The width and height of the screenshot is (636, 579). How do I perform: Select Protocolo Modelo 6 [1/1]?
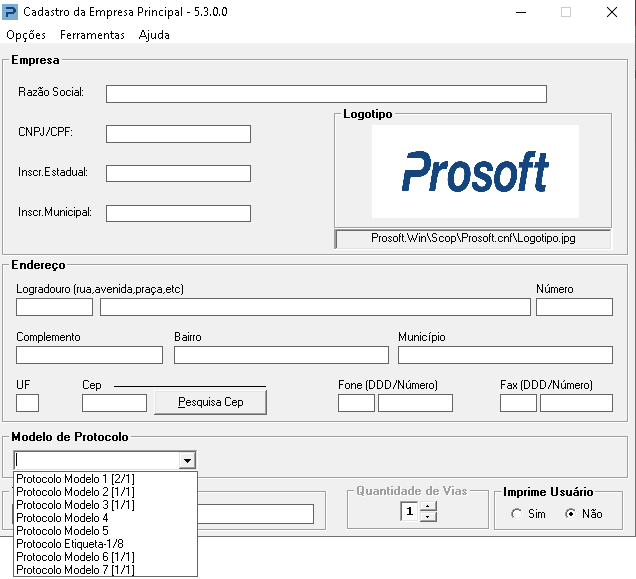tap(105, 557)
